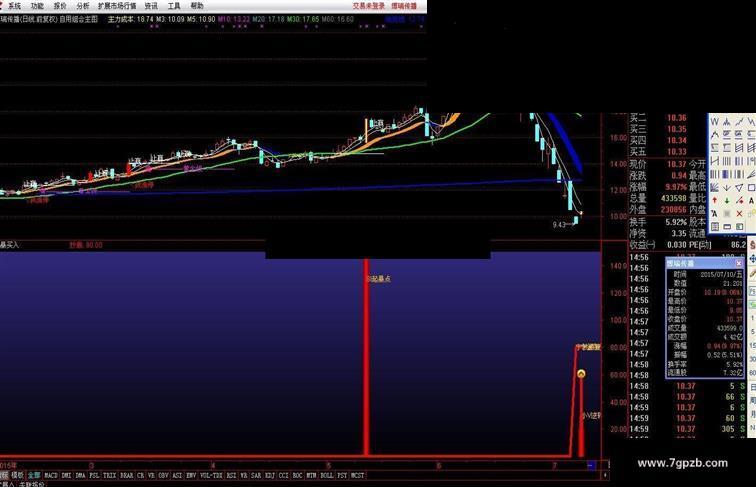The width and height of the screenshot is (756, 487).
Task: Switch to the BOLL indicator tab
Action: click(326, 475)
